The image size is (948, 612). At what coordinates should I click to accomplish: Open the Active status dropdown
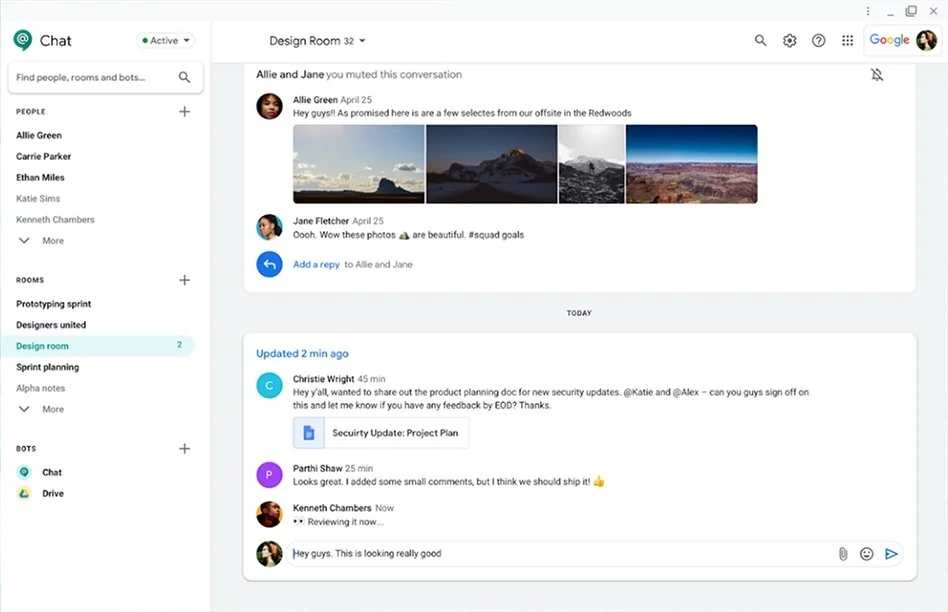(166, 41)
